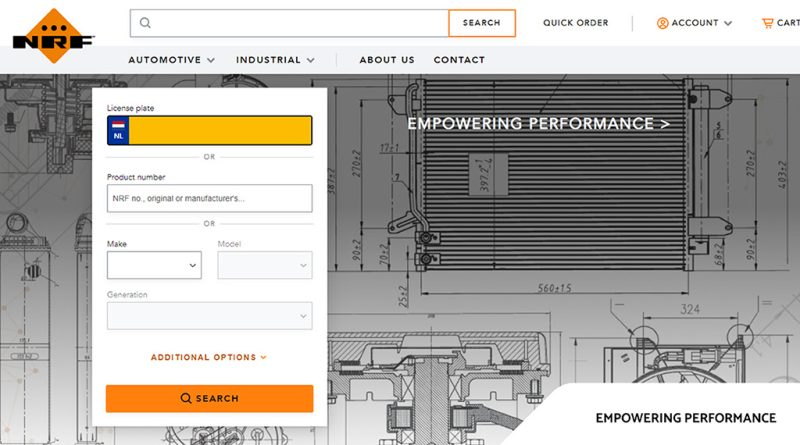
Task: Click the outlined SEARCH button in header
Action: (482, 23)
